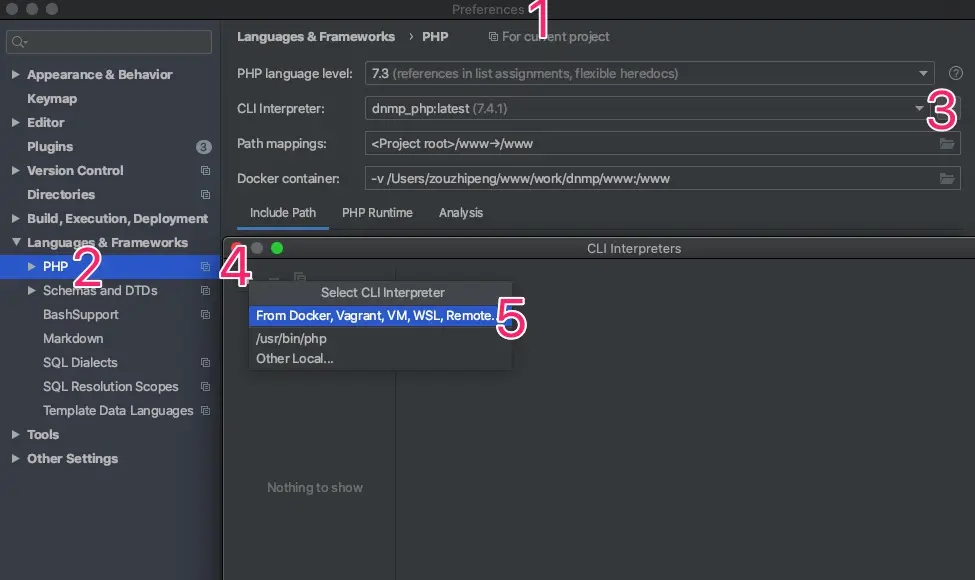Select Other Local... interpreter option
This screenshot has width=975, height=580.
[380, 359]
